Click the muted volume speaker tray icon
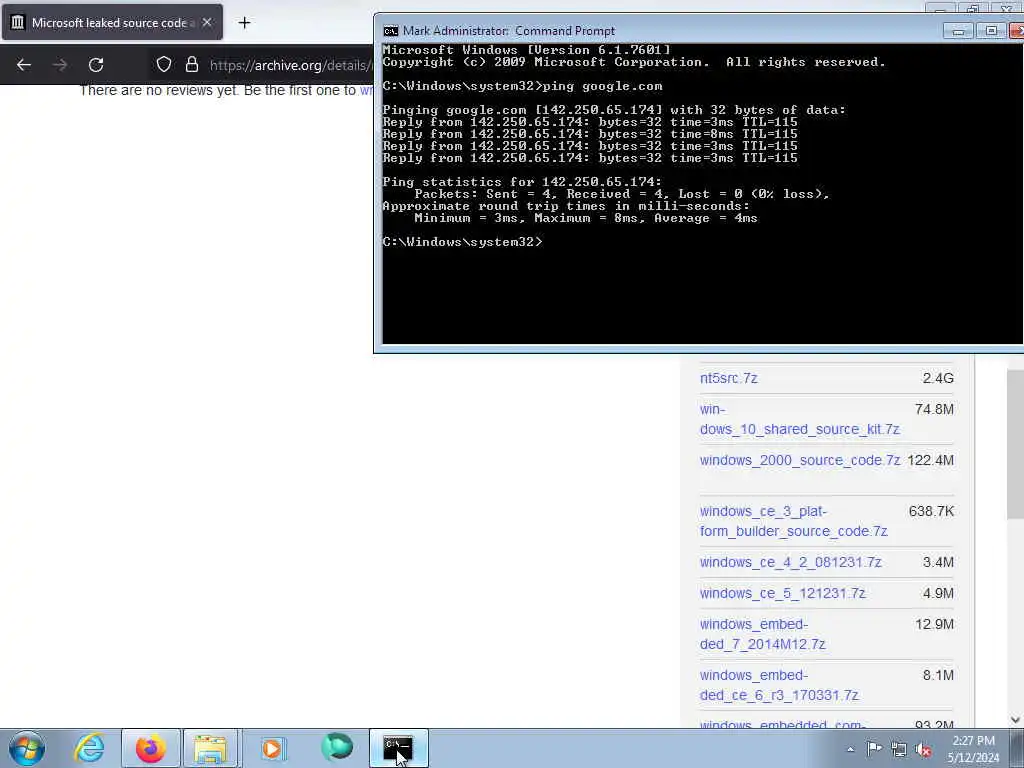1024x768 pixels. click(x=923, y=749)
